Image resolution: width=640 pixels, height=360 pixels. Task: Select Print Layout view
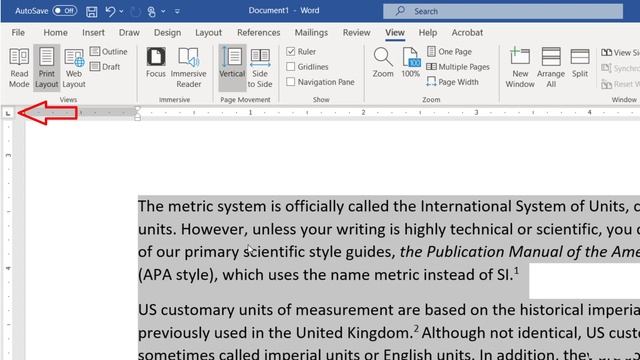coord(47,67)
